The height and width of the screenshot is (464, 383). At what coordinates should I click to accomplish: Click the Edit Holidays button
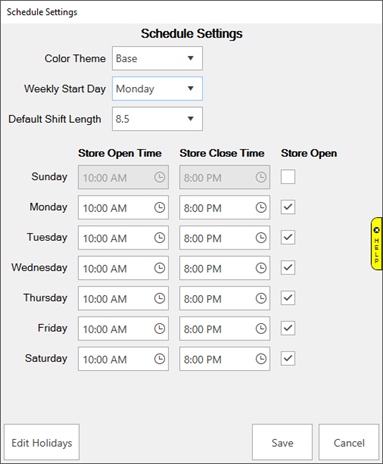[42, 442]
